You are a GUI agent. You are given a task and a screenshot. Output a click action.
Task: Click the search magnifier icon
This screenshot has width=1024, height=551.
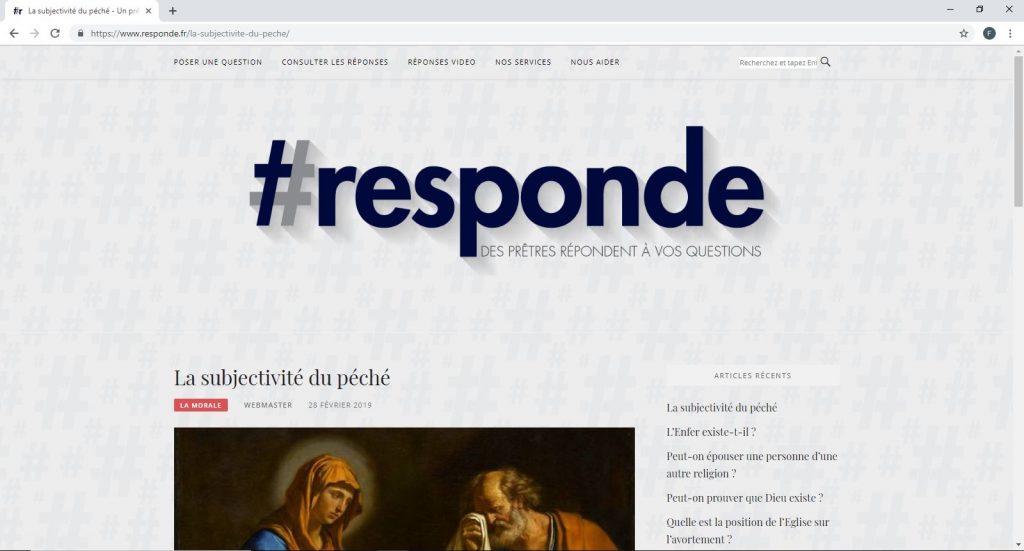coord(825,61)
